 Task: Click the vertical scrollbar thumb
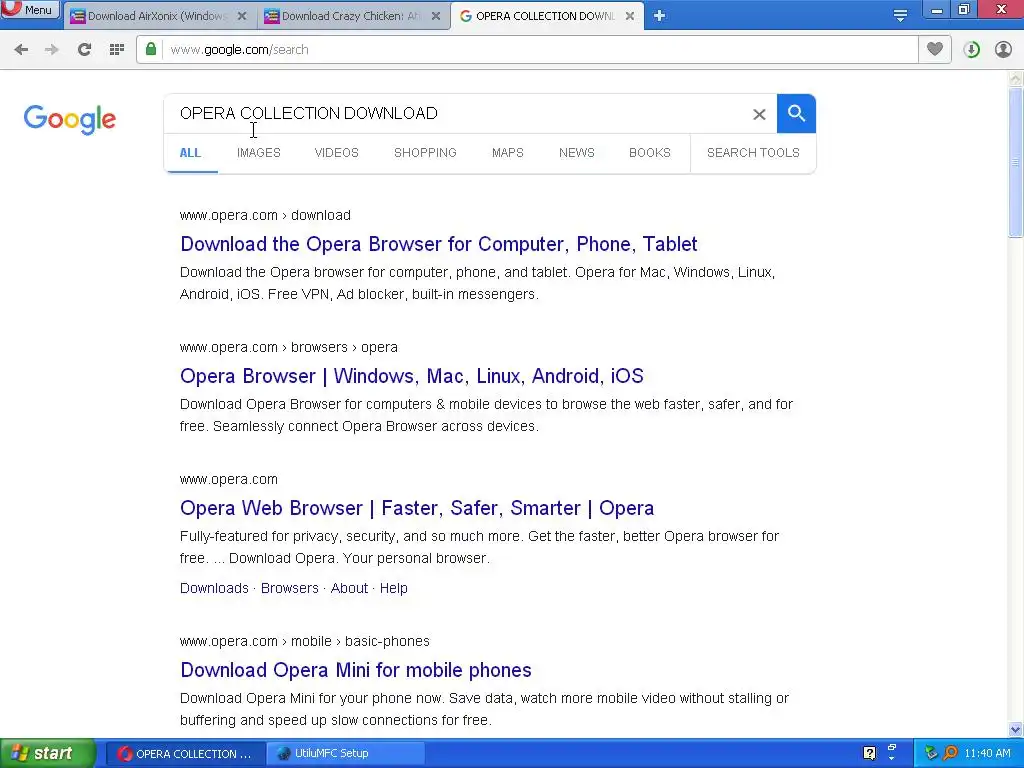pyautogui.click(x=1016, y=162)
